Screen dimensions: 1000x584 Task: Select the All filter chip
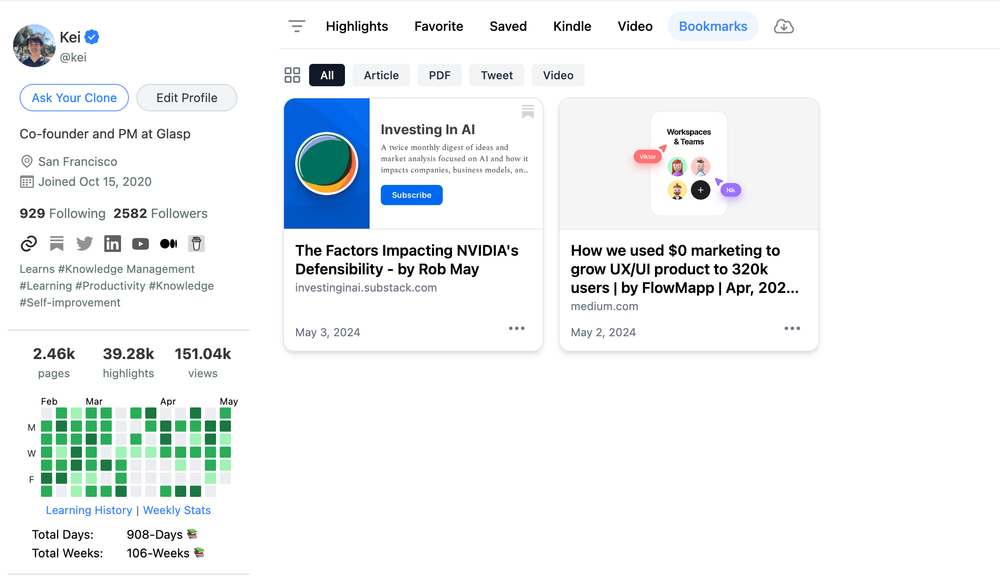pyautogui.click(x=327, y=75)
